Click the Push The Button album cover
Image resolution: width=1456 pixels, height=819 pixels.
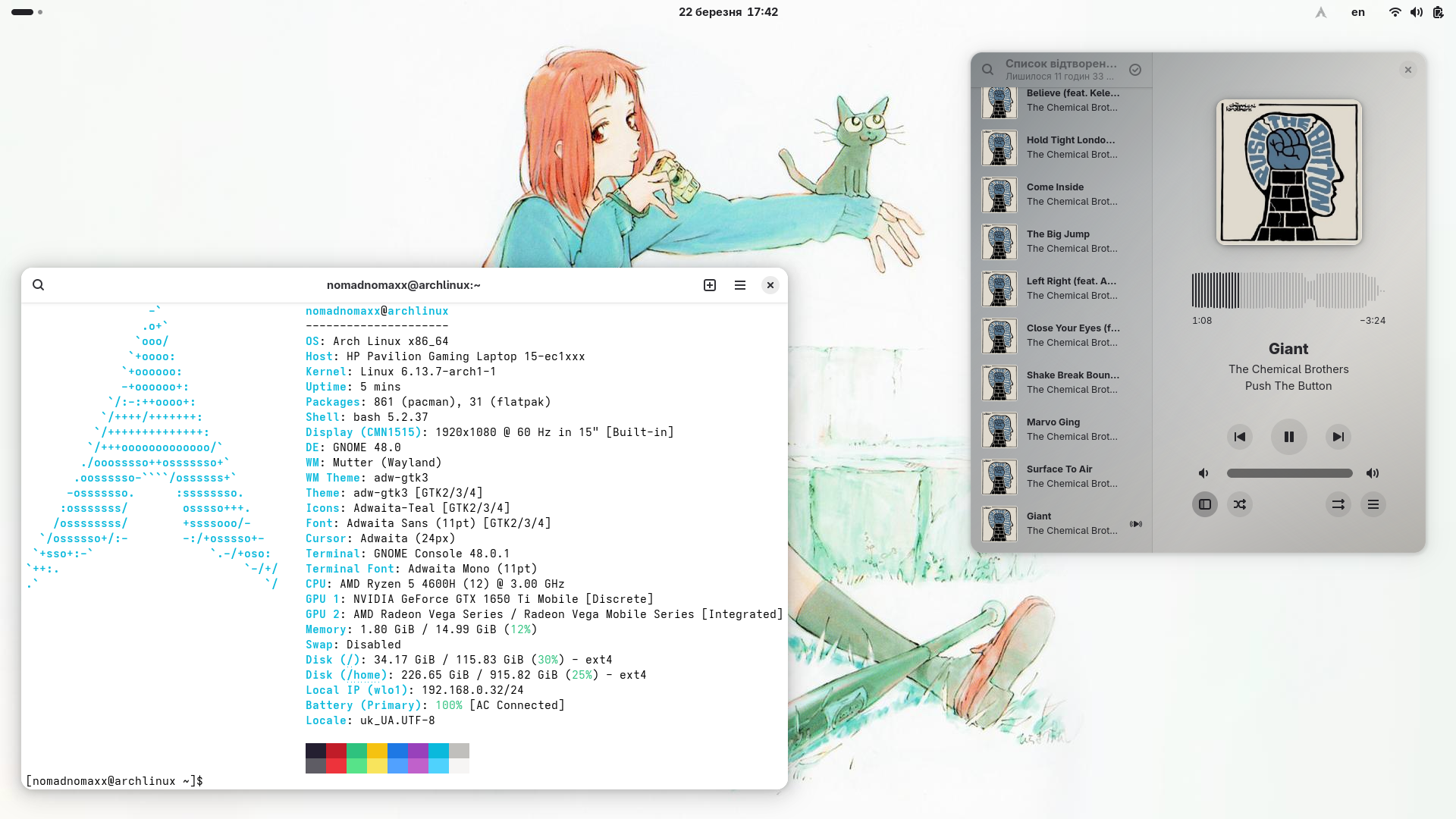pyautogui.click(x=1288, y=172)
